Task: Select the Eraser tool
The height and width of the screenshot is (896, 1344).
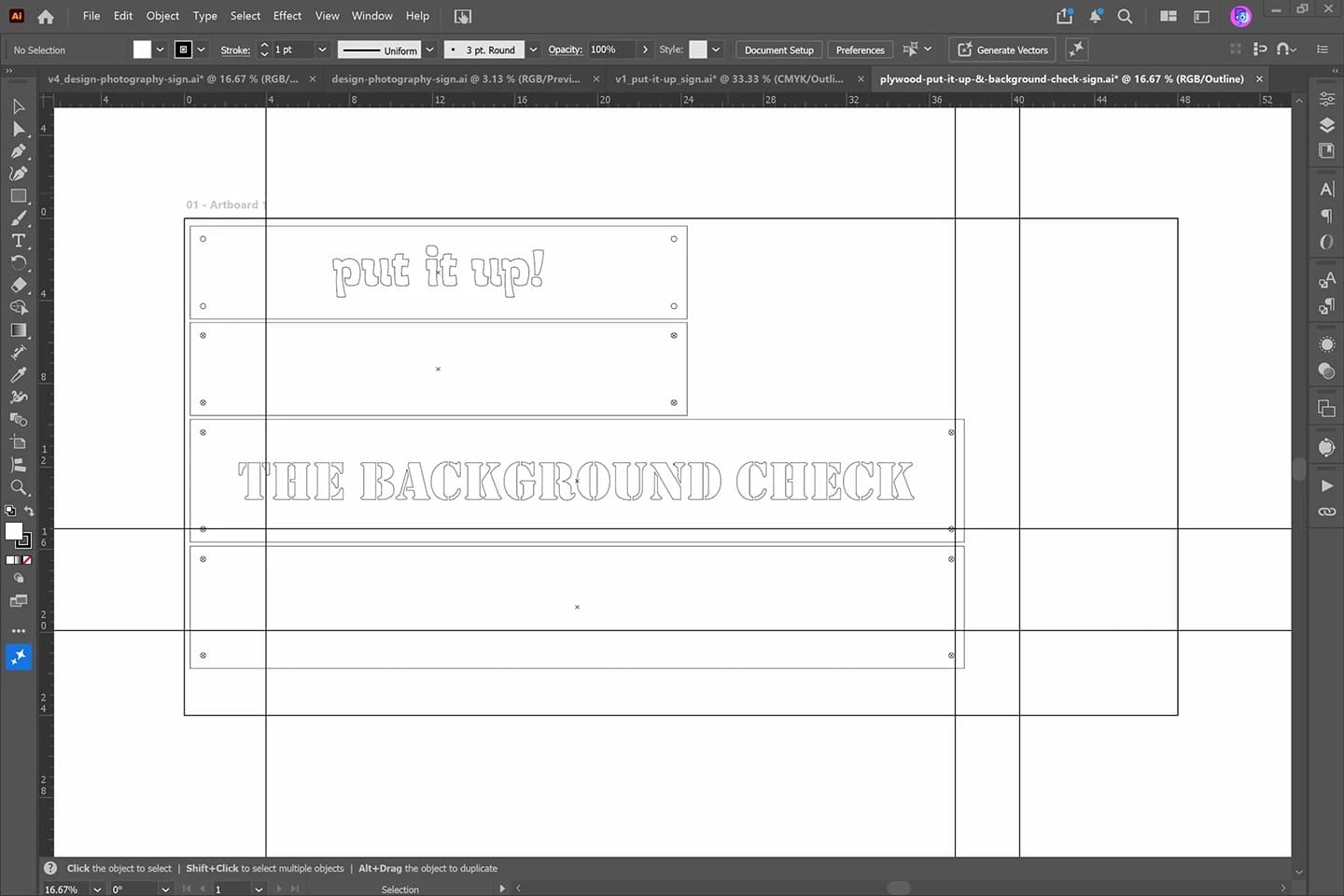Action: [18, 286]
